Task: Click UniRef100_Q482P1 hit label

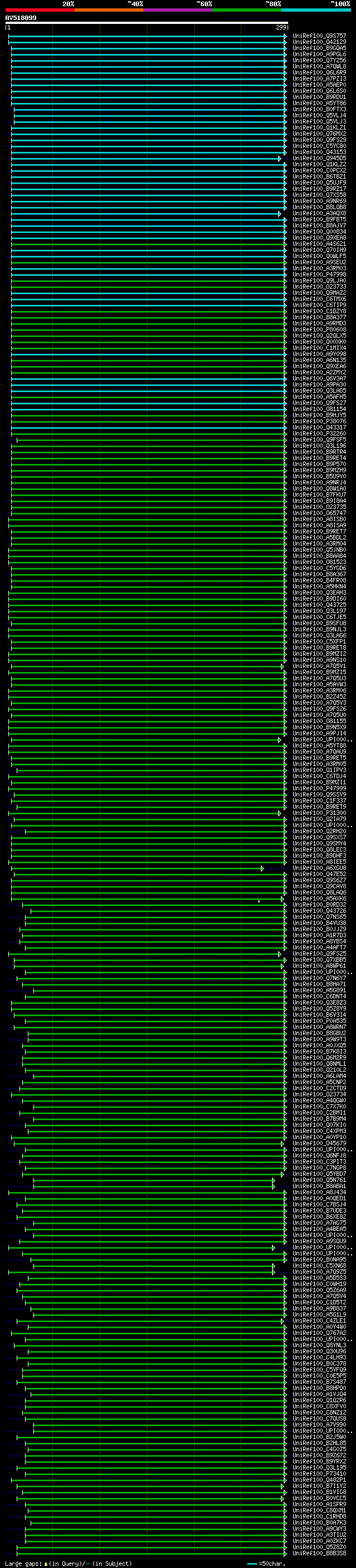Action: point(319,1480)
